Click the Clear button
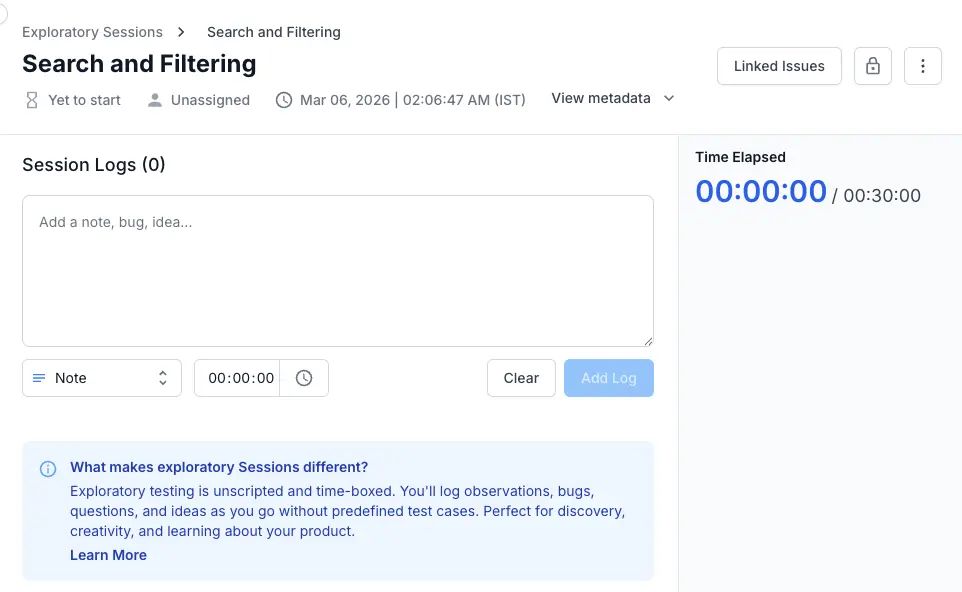962x592 pixels. pyautogui.click(x=521, y=378)
